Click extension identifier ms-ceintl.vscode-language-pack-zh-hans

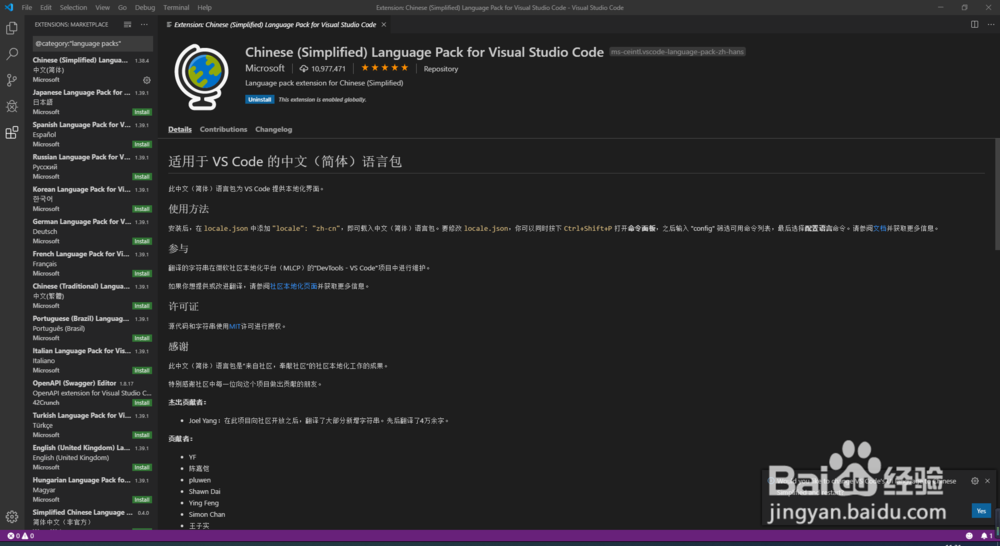tap(677, 52)
